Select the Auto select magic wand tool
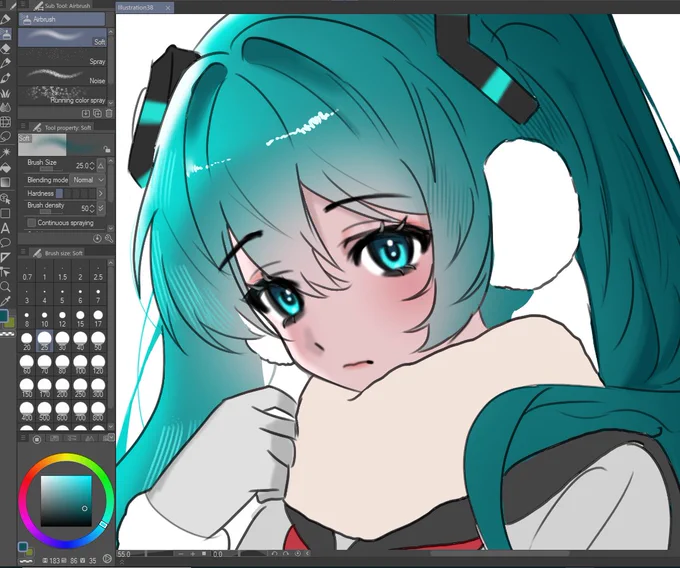The width and height of the screenshot is (680, 568). pyautogui.click(x=5, y=152)
